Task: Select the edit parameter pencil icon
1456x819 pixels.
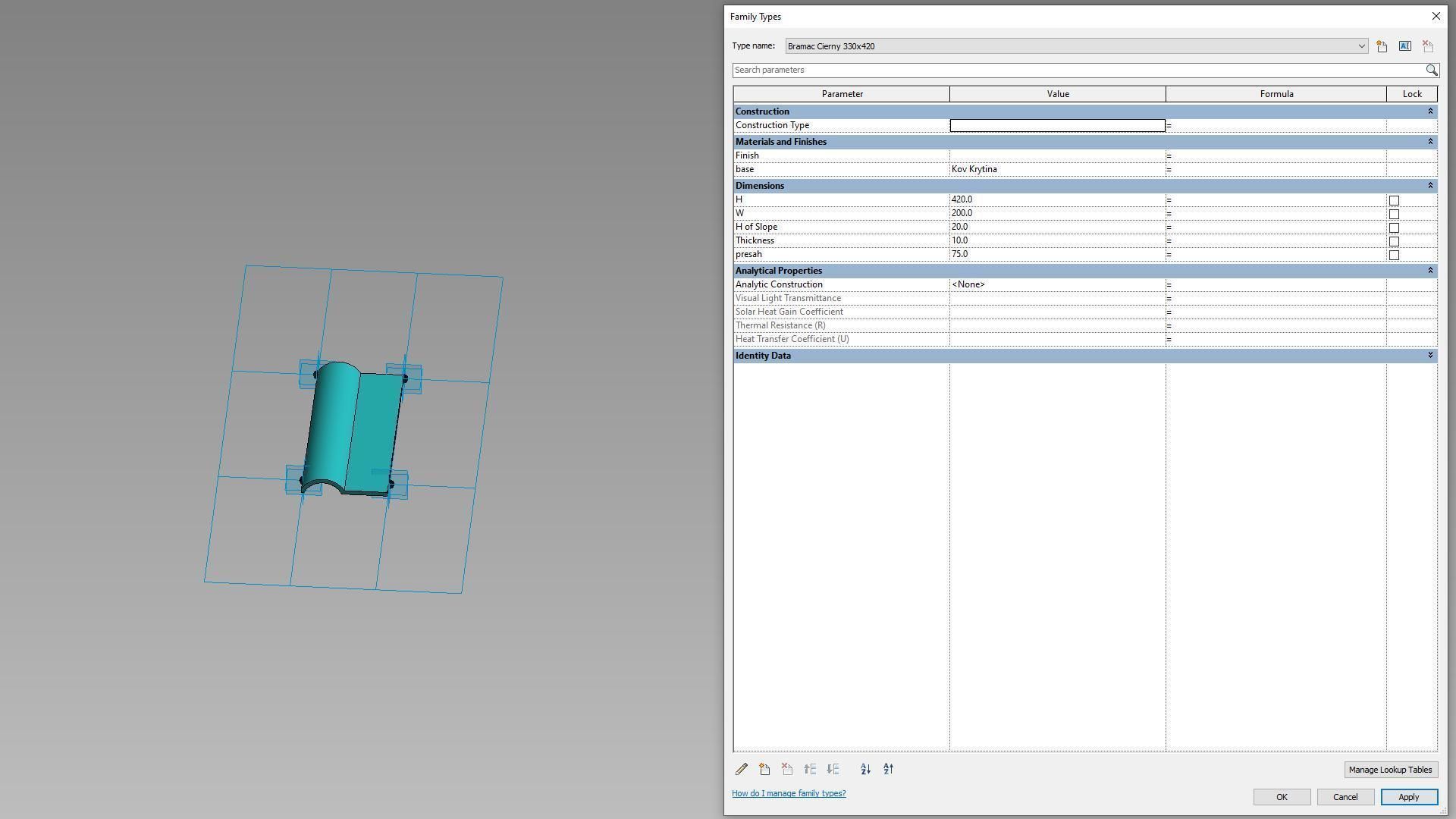Action: [x=742, y=769]
